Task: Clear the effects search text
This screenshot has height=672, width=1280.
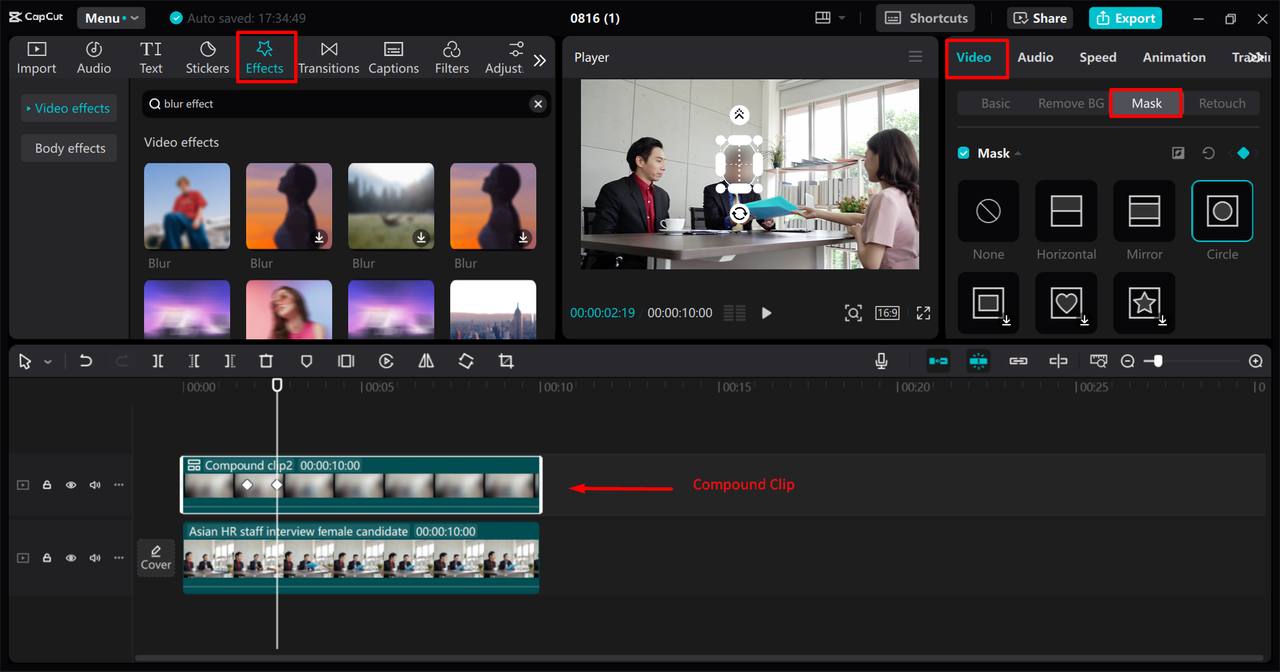Action: pyautogui.click(x=538, y=104)
